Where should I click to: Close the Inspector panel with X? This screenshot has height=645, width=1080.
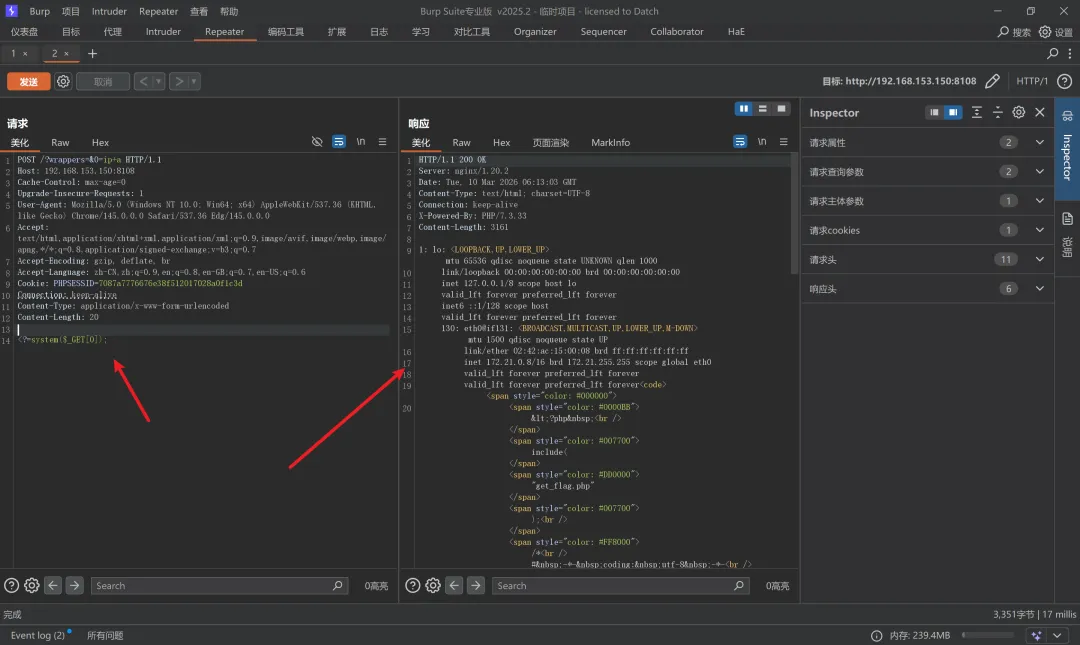coord(1040,113)
